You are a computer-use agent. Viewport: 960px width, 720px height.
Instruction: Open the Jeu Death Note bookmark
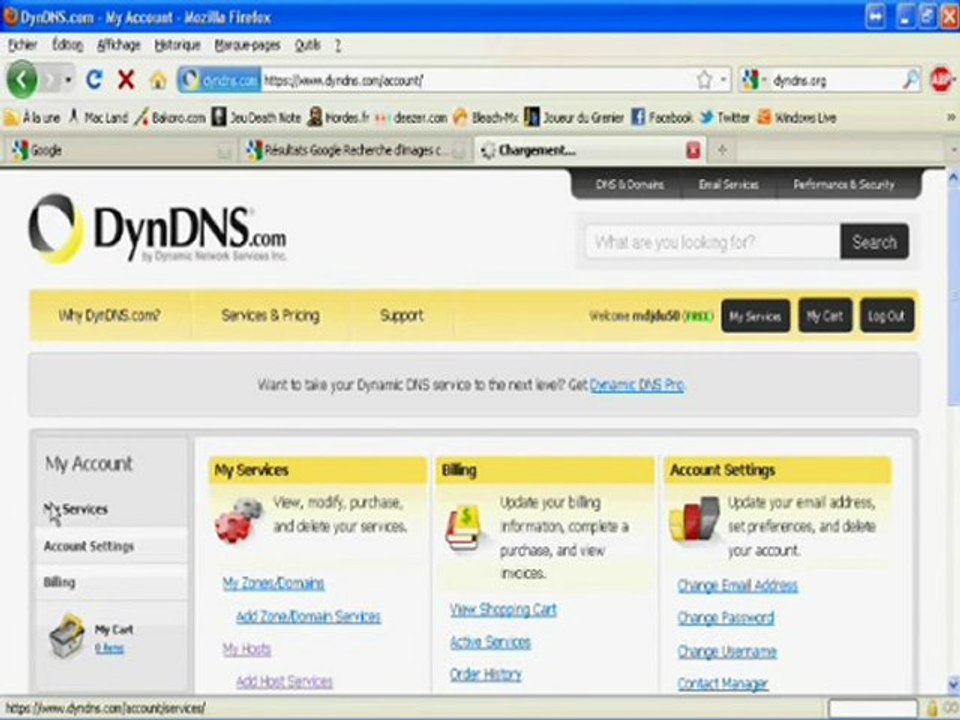256,117
